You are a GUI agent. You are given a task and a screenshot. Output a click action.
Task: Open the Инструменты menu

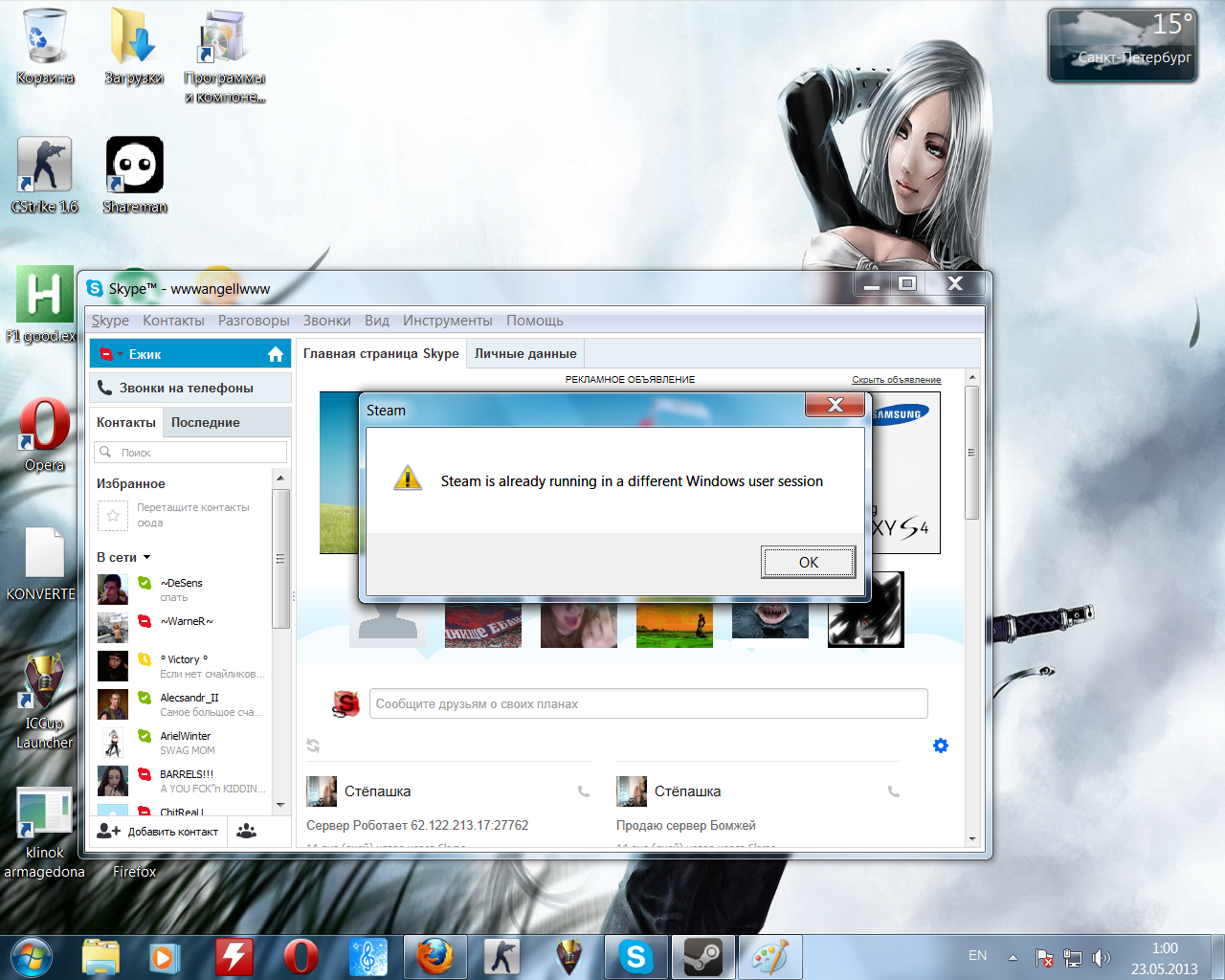pyautogui.click(x=447, y=321)
